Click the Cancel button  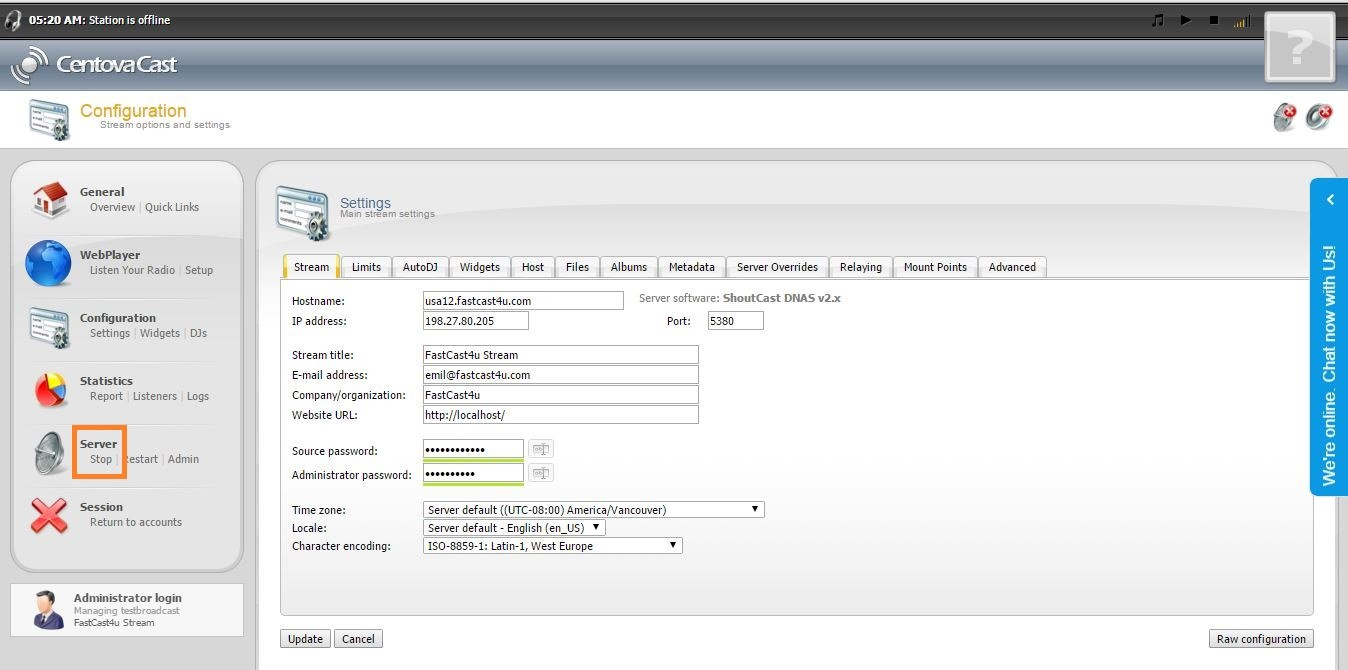358,639
